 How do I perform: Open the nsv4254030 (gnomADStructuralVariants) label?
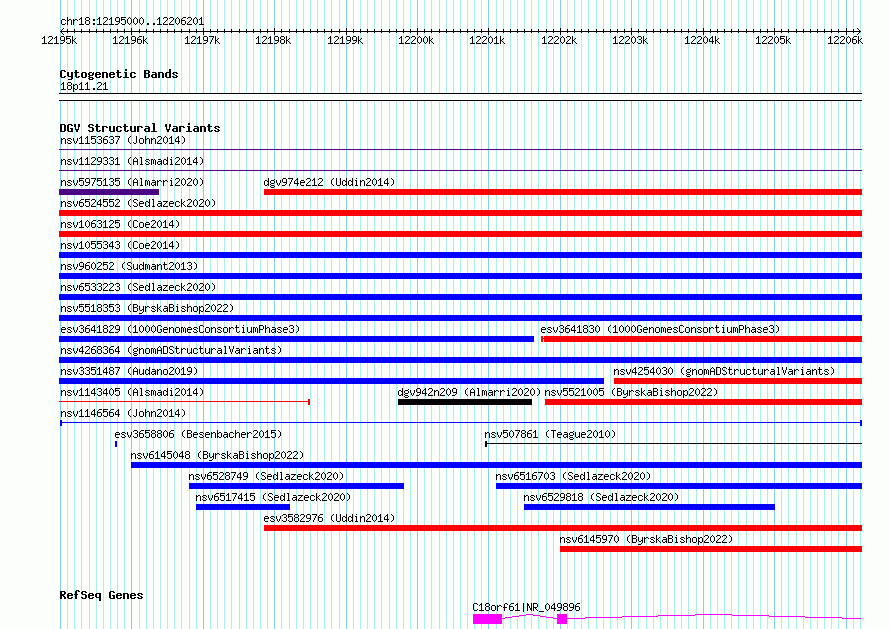pos(724,371)
